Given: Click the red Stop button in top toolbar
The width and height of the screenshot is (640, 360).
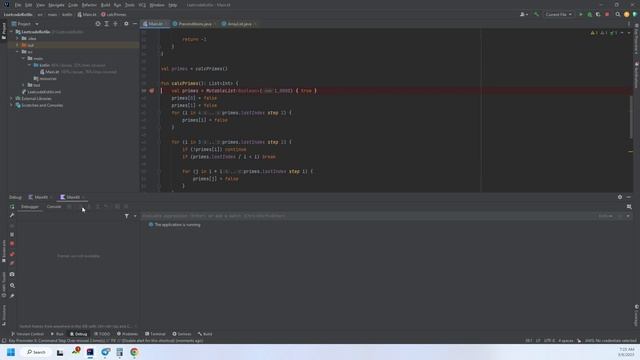Looking at the screenshot, I should pyautogui.click(x=607, y=14).
